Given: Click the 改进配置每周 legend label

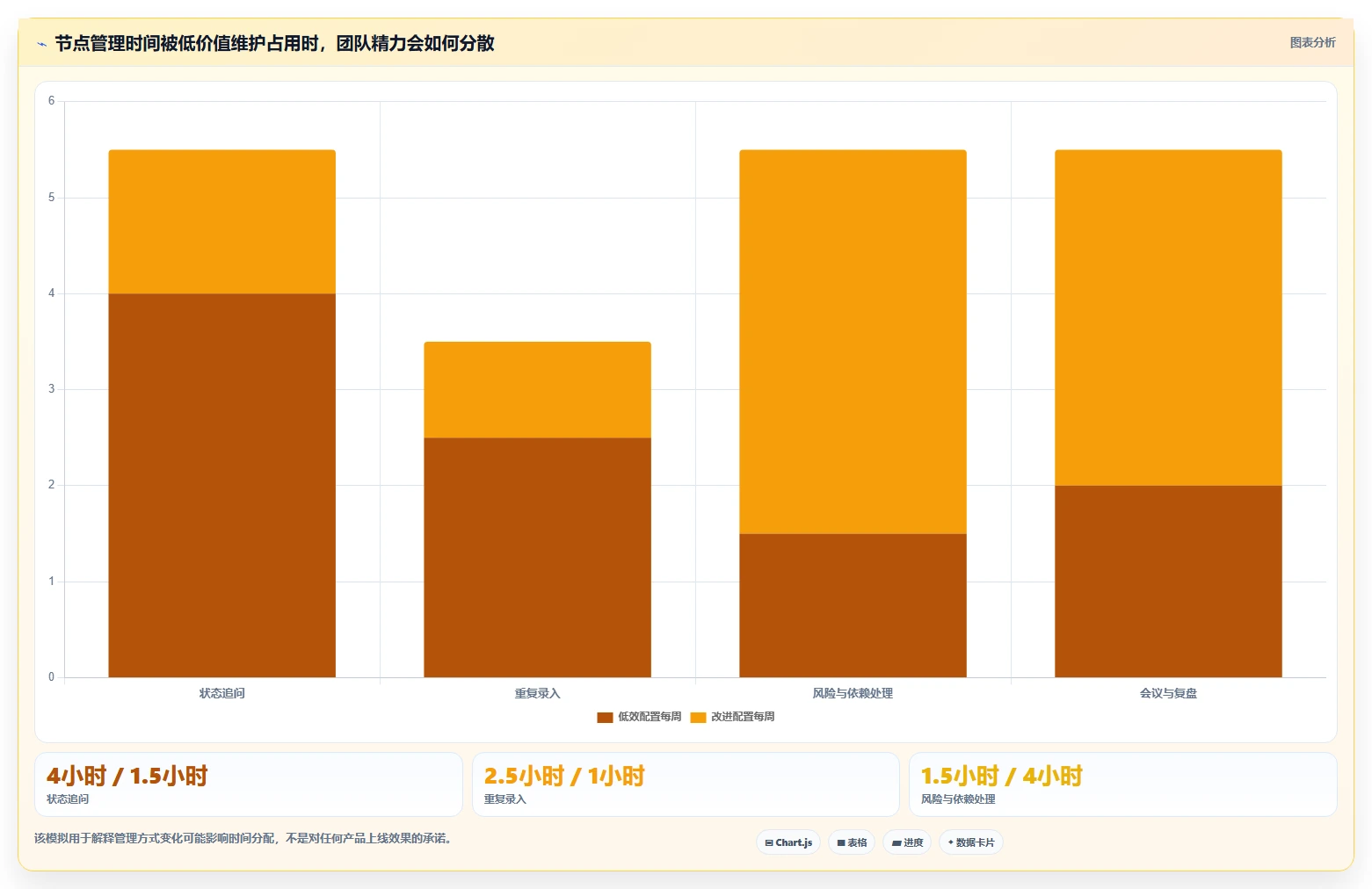Looking at the screenshot, I should pos(743,717).
